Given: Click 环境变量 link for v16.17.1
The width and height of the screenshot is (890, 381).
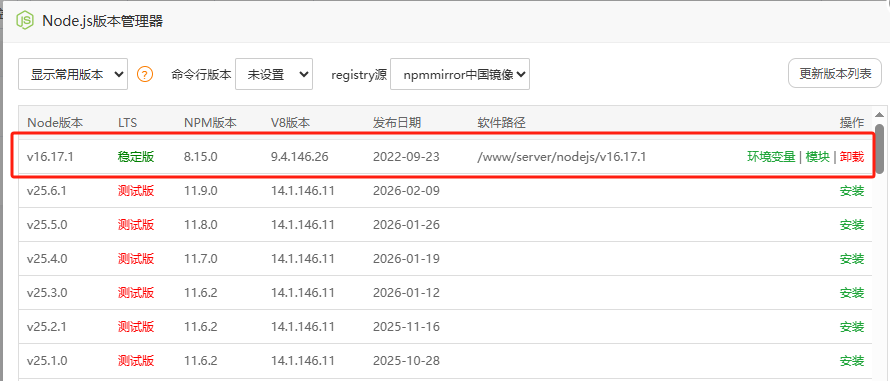Looking at the screenshot, I should pos(771,157).
